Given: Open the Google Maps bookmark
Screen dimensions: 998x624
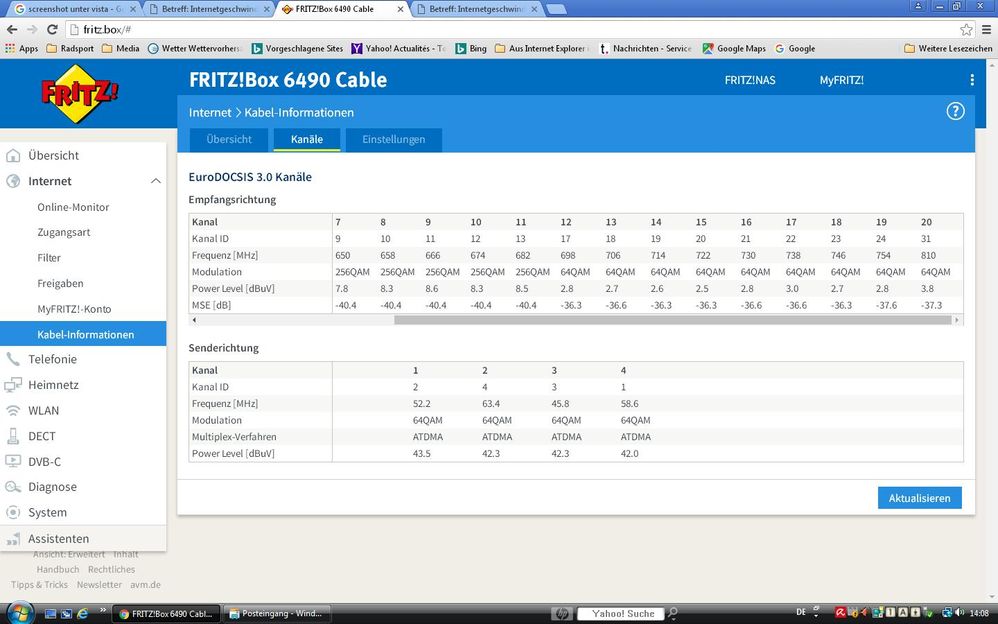Looking at the screenshot, I should [734, 48].
